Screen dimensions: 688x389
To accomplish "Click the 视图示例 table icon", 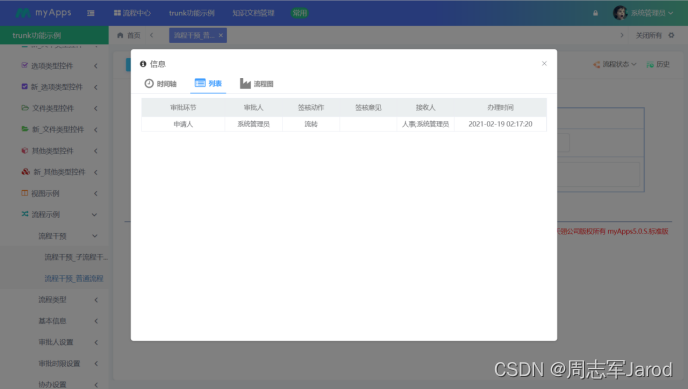I will pyautogui.click(x=25, y=193).
